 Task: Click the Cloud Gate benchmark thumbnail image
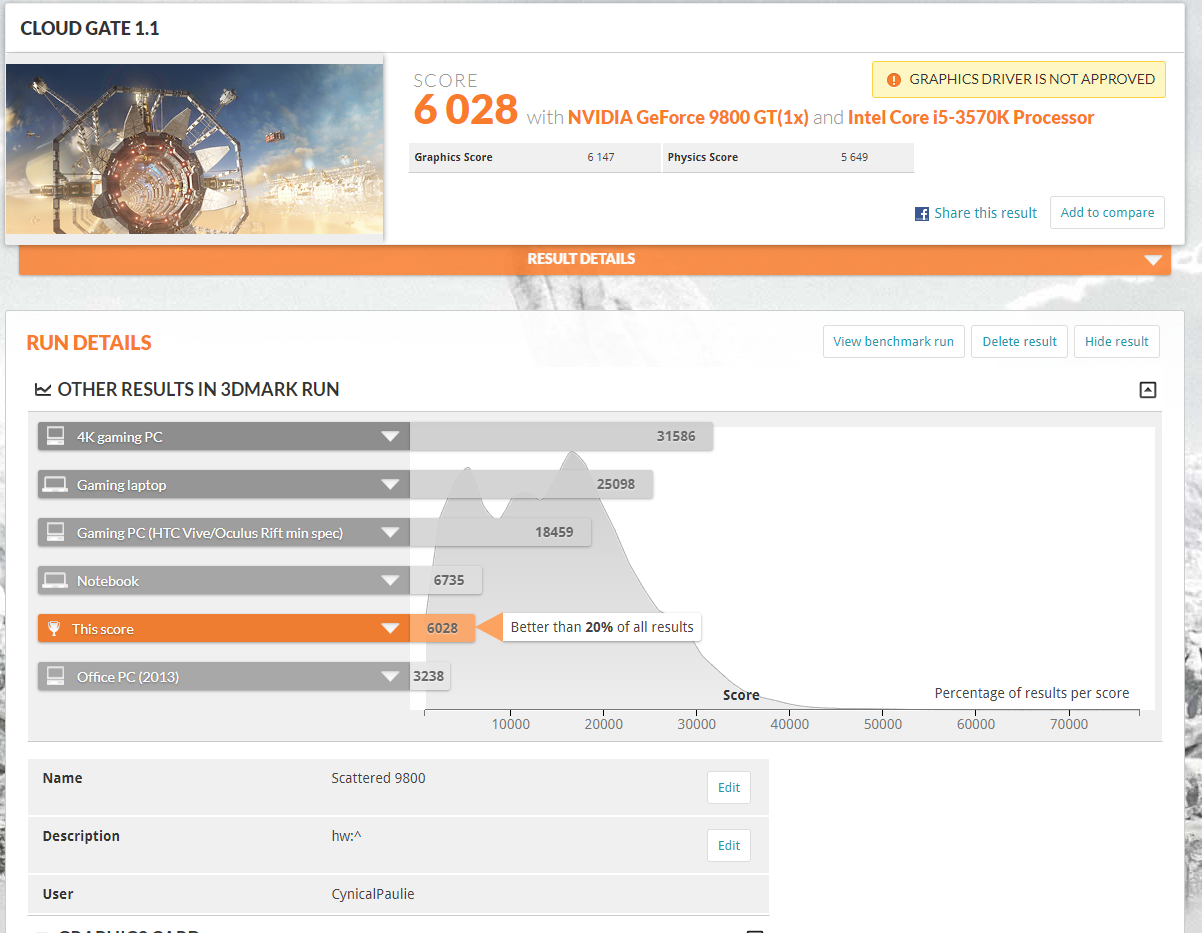pyautogui.click(x=194, y=149)
